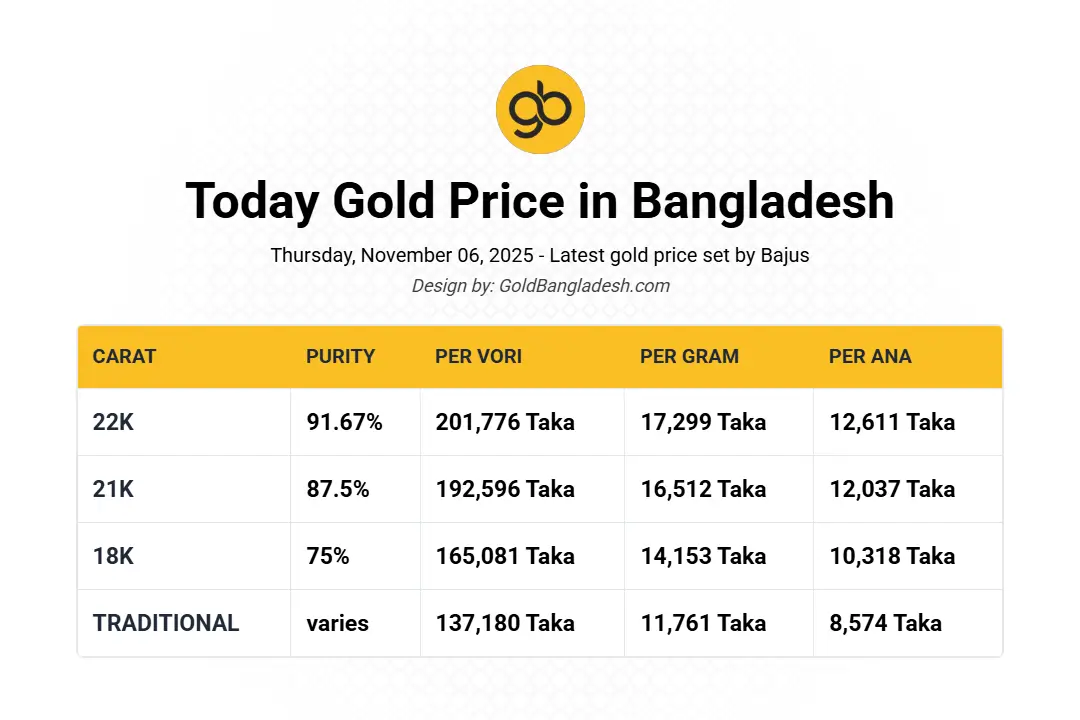Click the TRADITIONAL row label
Viewport: 1080px width, 720px height.
coord(166,623)
